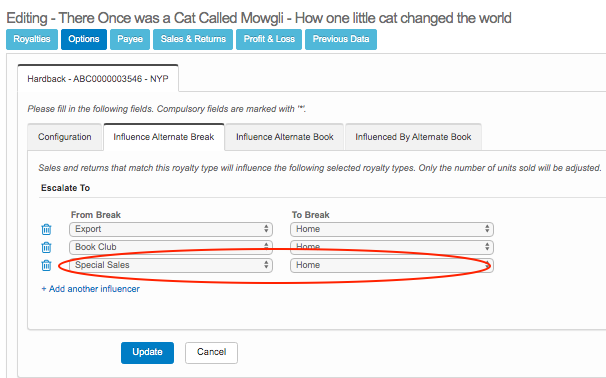Open Sales & Returns section
Image resolution: width=606 pixels, height=378 pixels.
(x=193, y=39)
